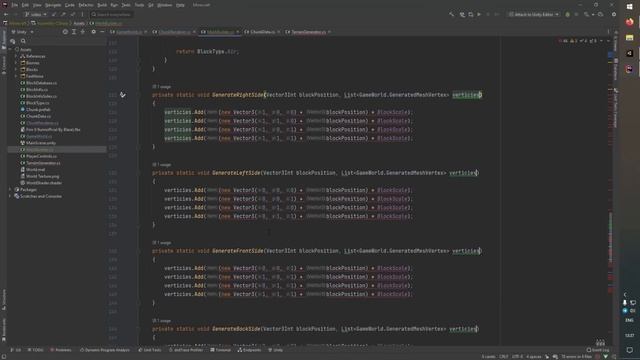Open the Unit Tests tool window
The height and width of the screenshot is (360, 640).
tap(150, 350)
